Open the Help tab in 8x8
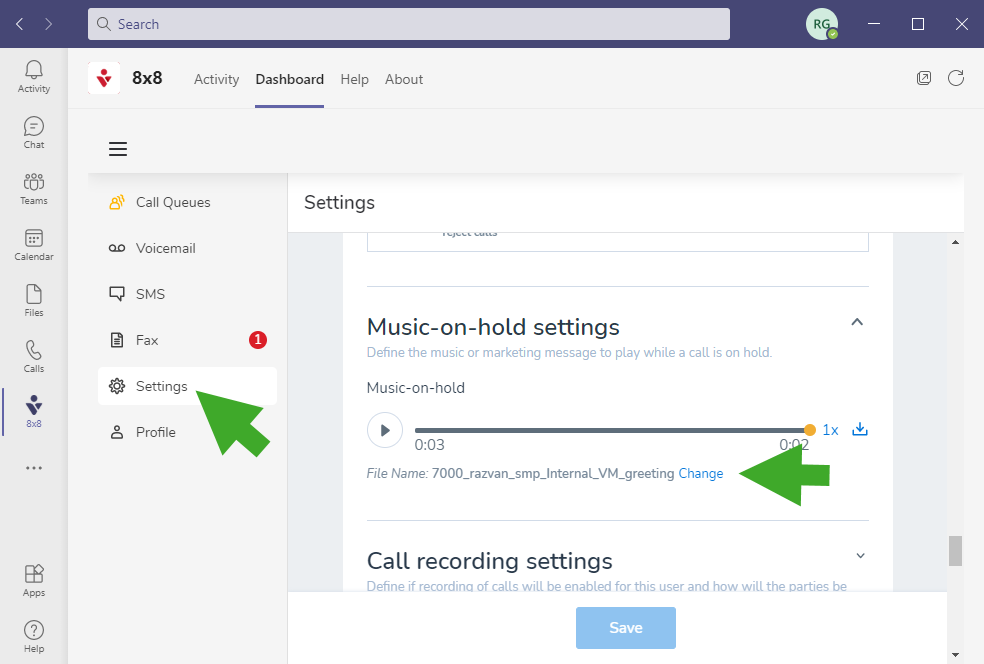The image size is (984, 664). tap(354, 79)
